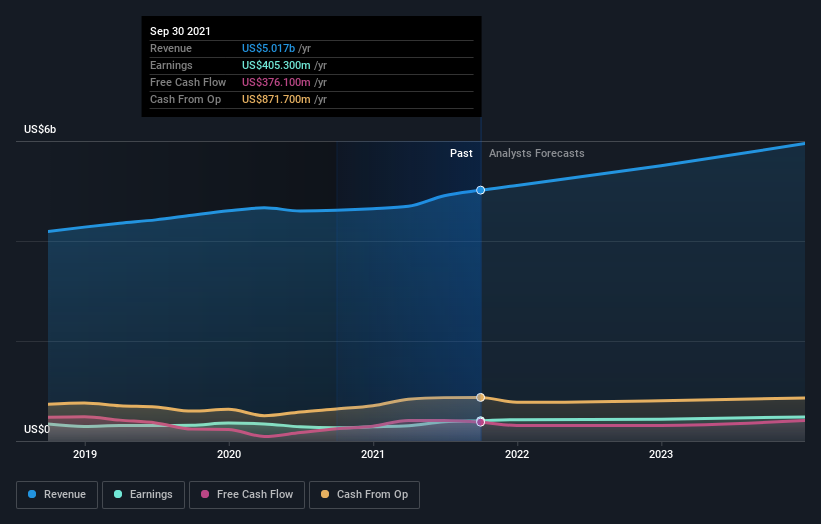Click the 2019 x-axis label
The image size is (821, 524).
coord(85,454)
